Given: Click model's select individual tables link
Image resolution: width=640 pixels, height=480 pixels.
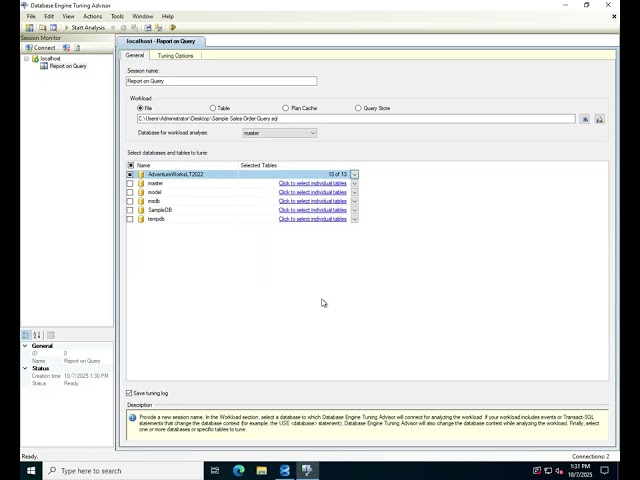Looking at the screenshot, I should pyautogui.click(x=312, y=192).
